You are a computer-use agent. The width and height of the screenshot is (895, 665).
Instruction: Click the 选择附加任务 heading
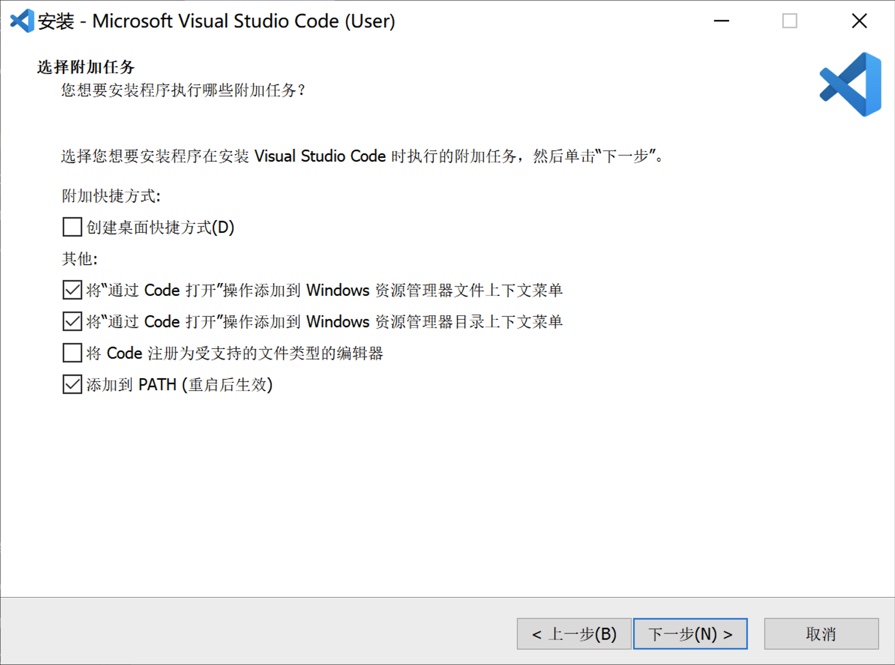point(86,67)
